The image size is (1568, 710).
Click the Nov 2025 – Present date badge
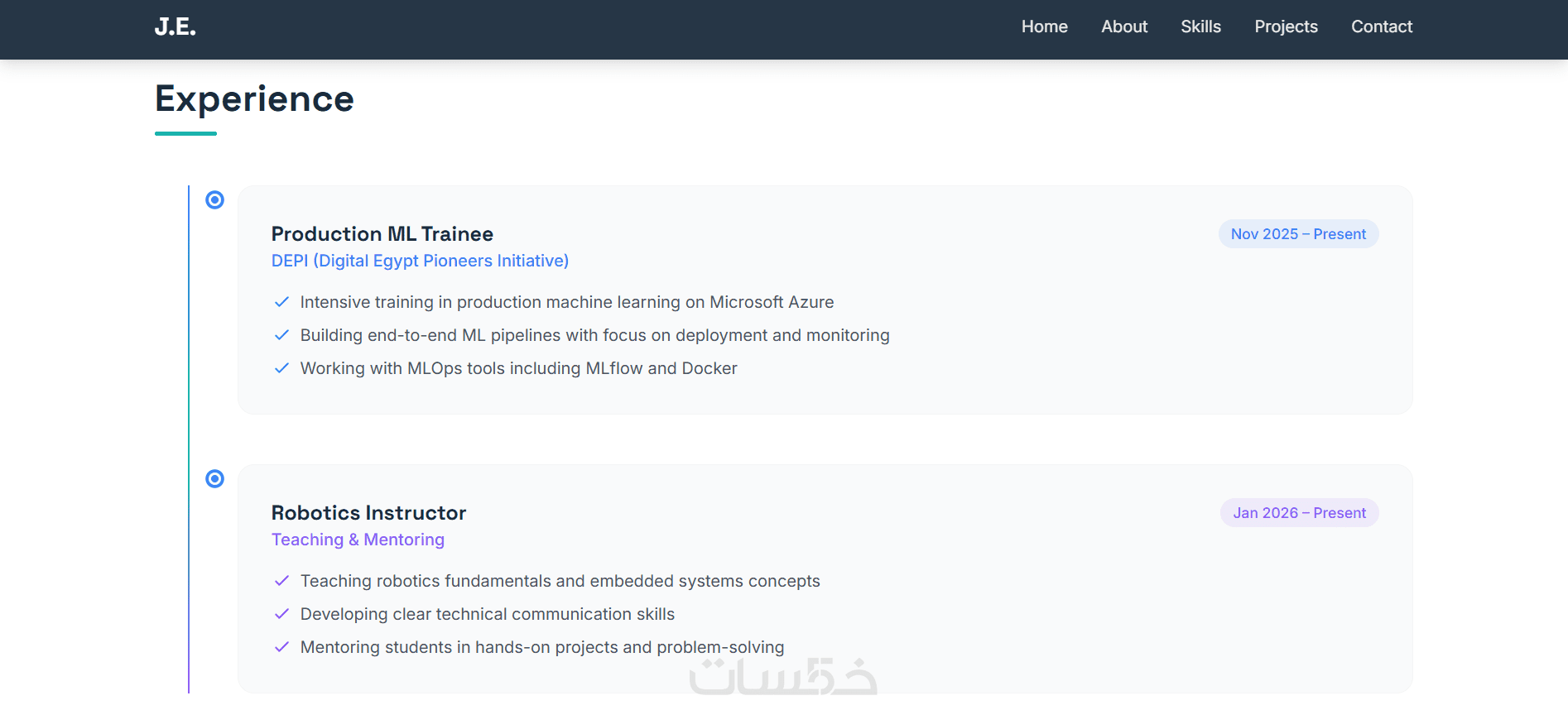click(1298, 234)
